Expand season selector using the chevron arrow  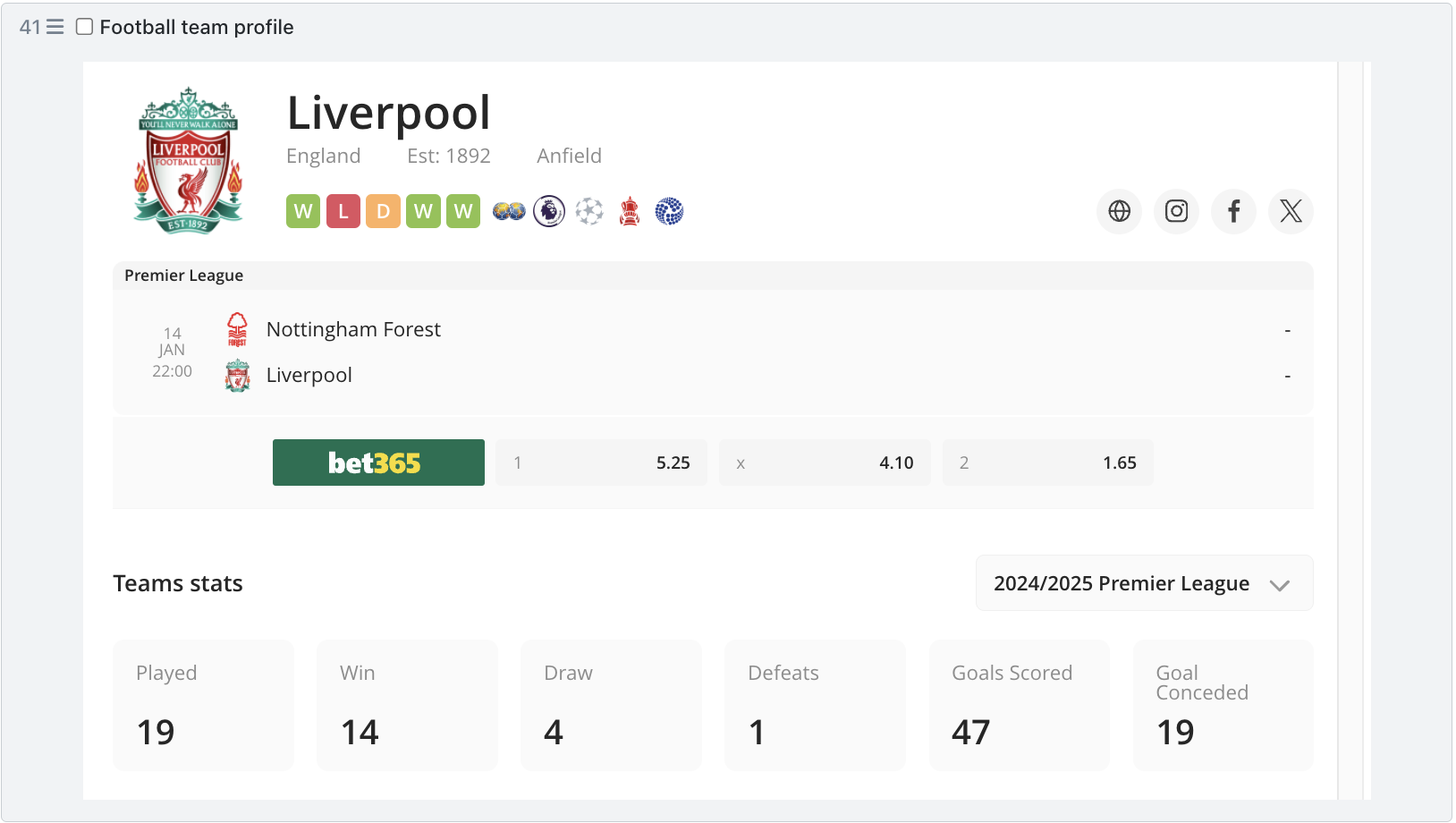(1280, 585)
